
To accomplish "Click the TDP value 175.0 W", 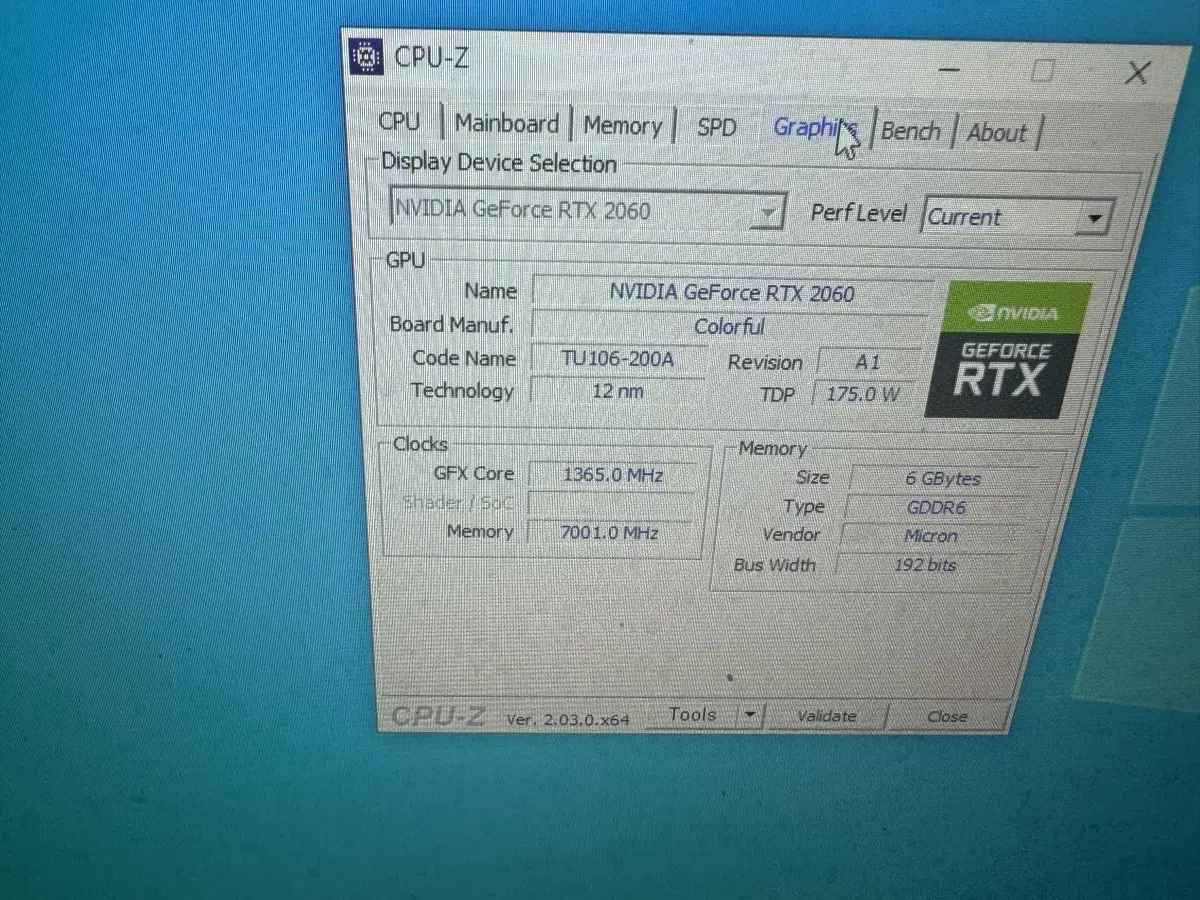I will [862, 394].
